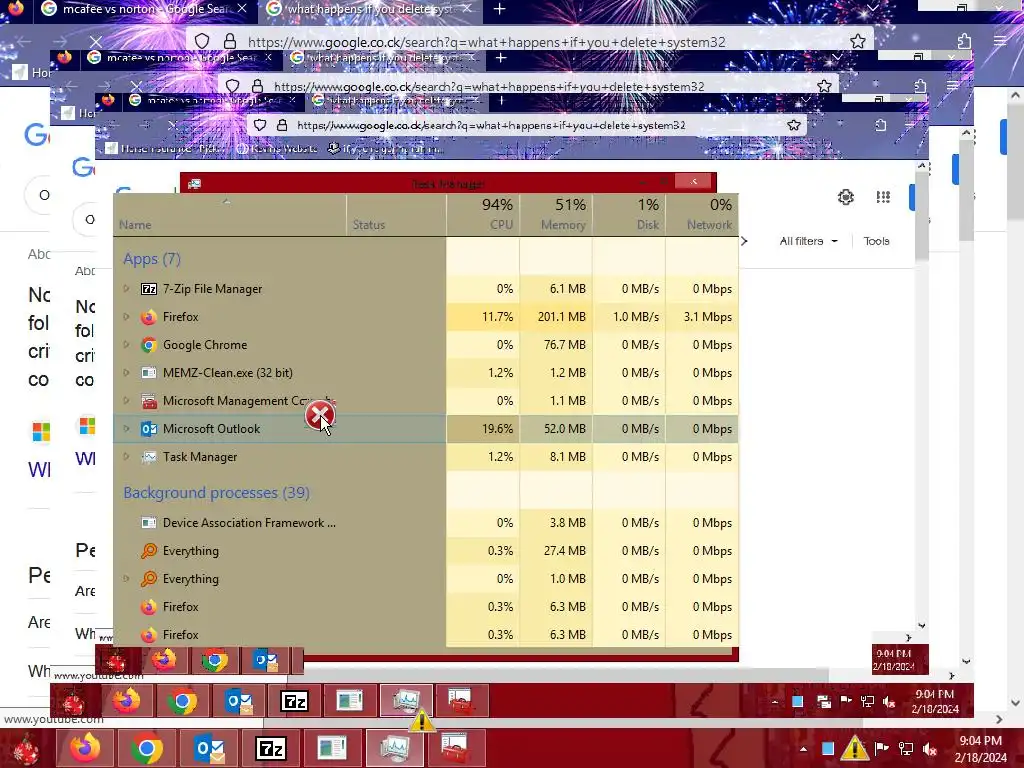Sort by the Network column header
1024x768 pixels.
pyautogui.click(x=703, y=215)
